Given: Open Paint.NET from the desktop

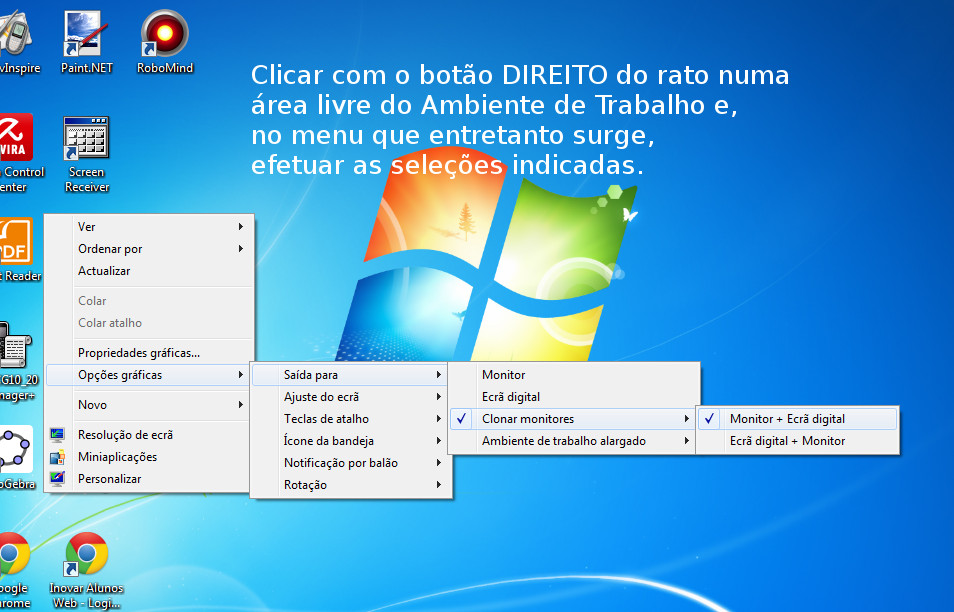Looking at the screenshot, I should [86, 30].
